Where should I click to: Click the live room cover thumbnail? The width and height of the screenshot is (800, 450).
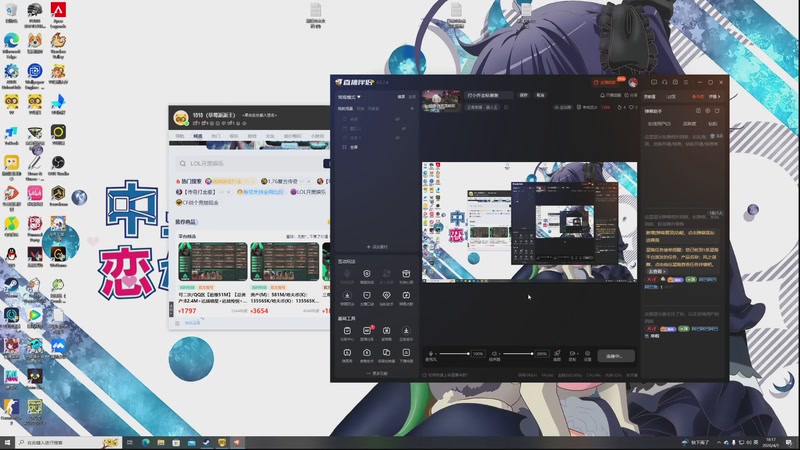441,101
